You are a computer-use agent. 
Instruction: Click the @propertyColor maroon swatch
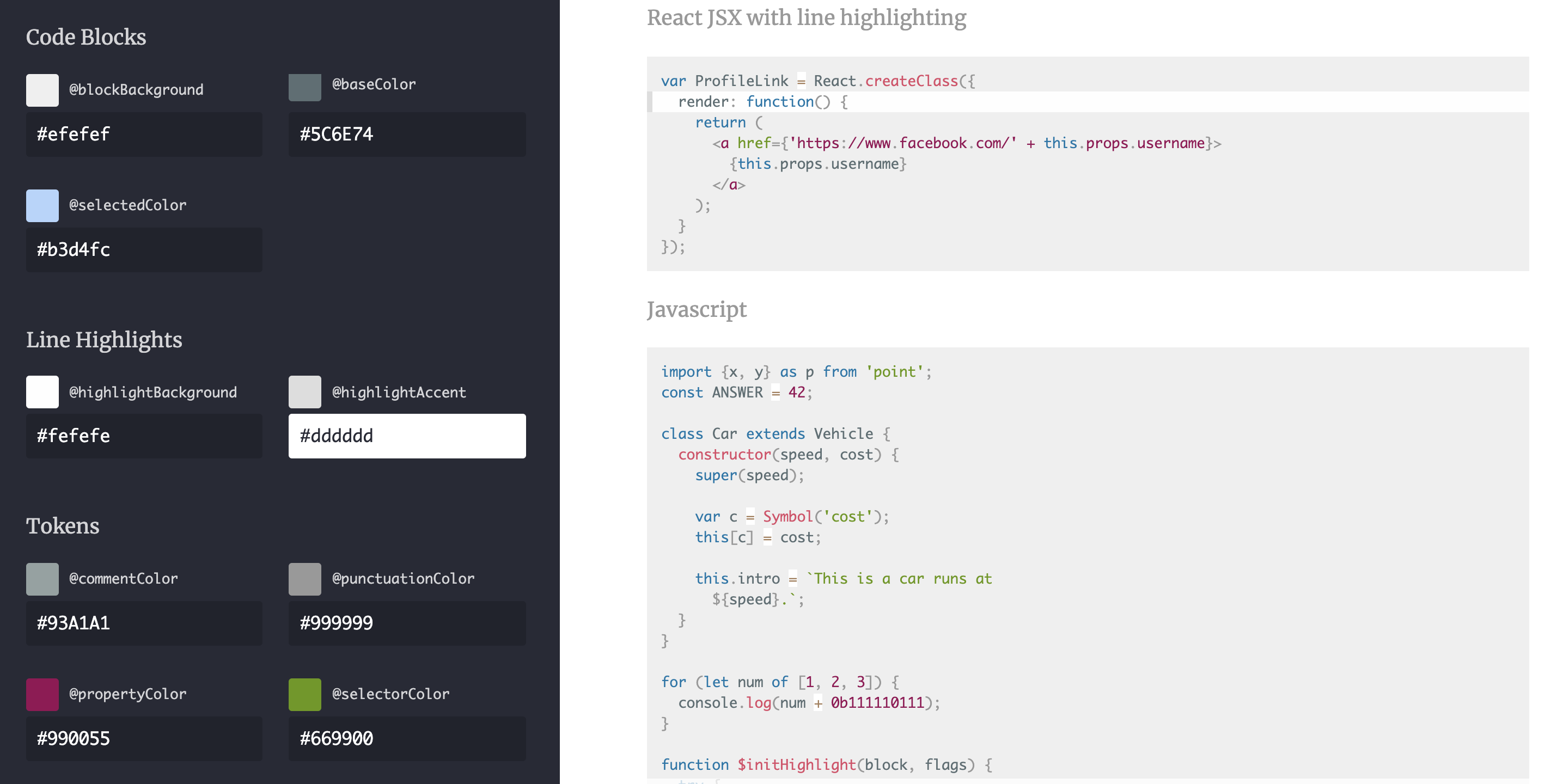tap(41, 694)
